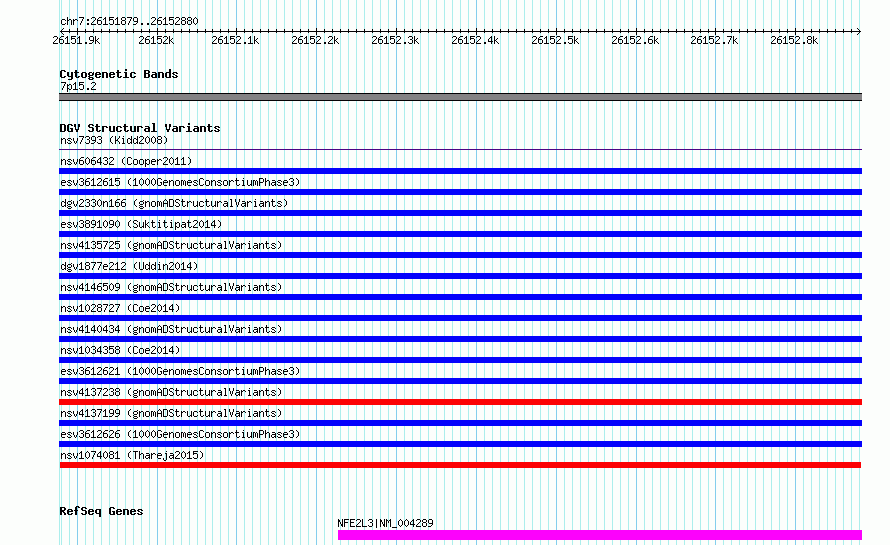890x545 pixels.
Task: Click the 26152k ruler tick label
Action: coord(156,40)
